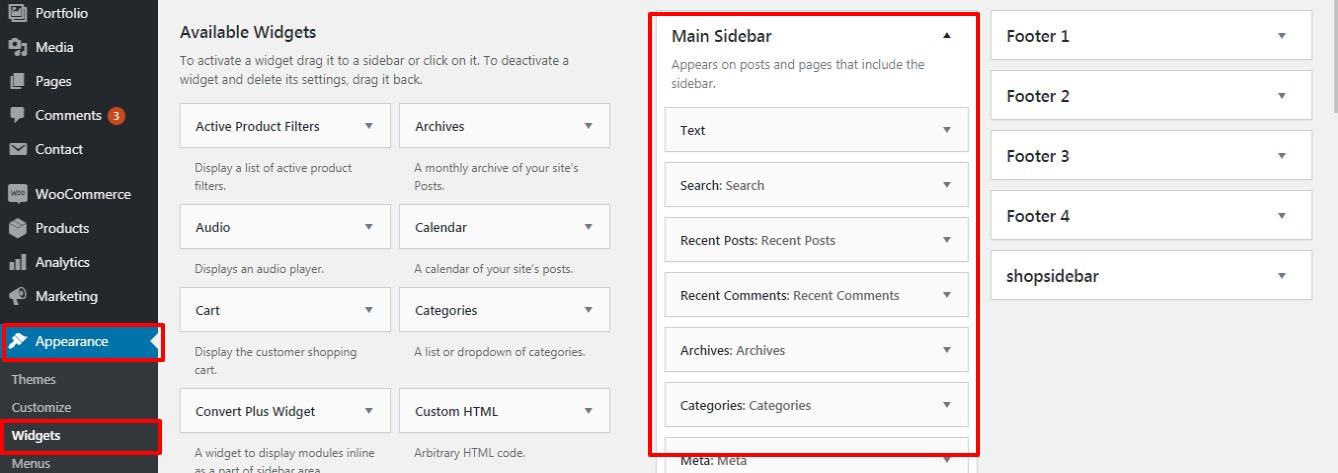Viewport: 1338px width, 473px height.
Task: Click the WooCommerce logo icon
Action: pos(17,194)
